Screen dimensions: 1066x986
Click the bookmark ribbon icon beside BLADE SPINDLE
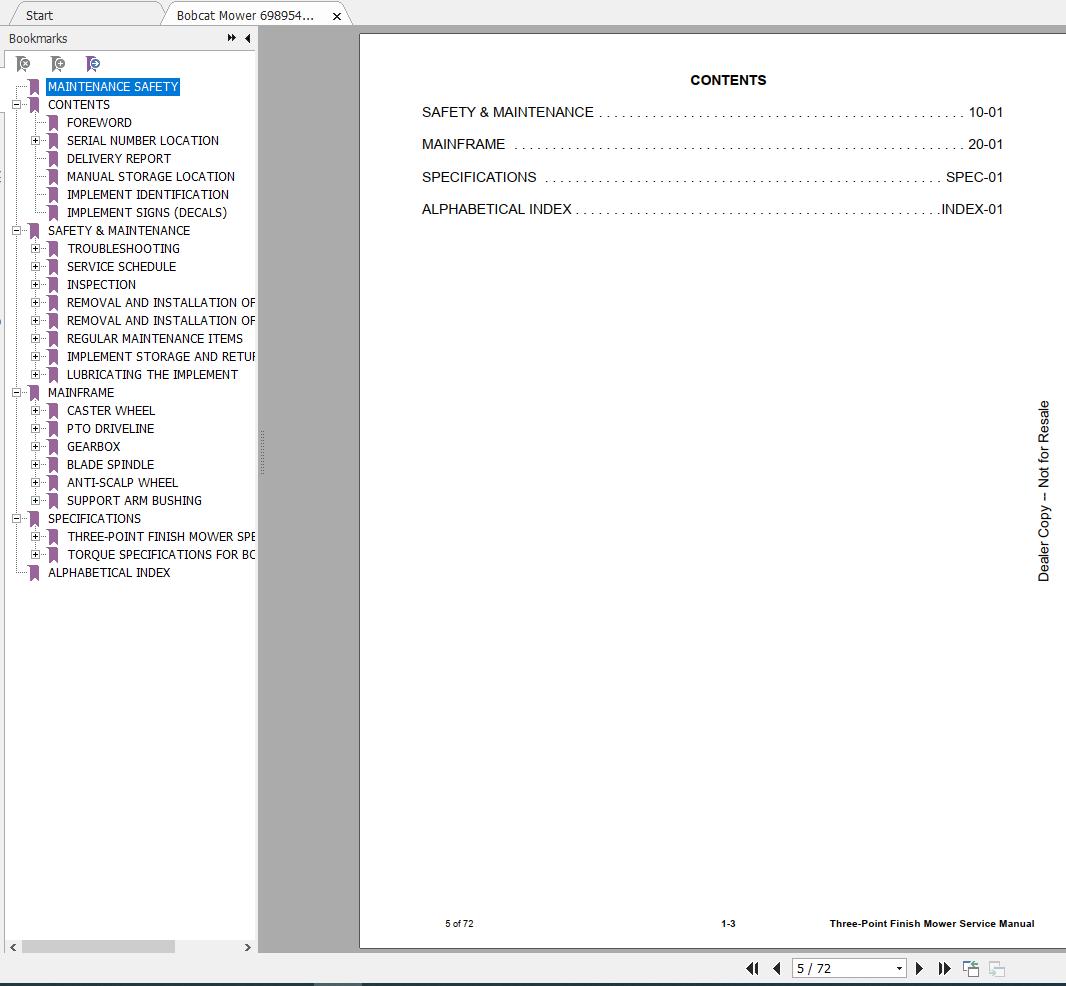click(53, 464)
